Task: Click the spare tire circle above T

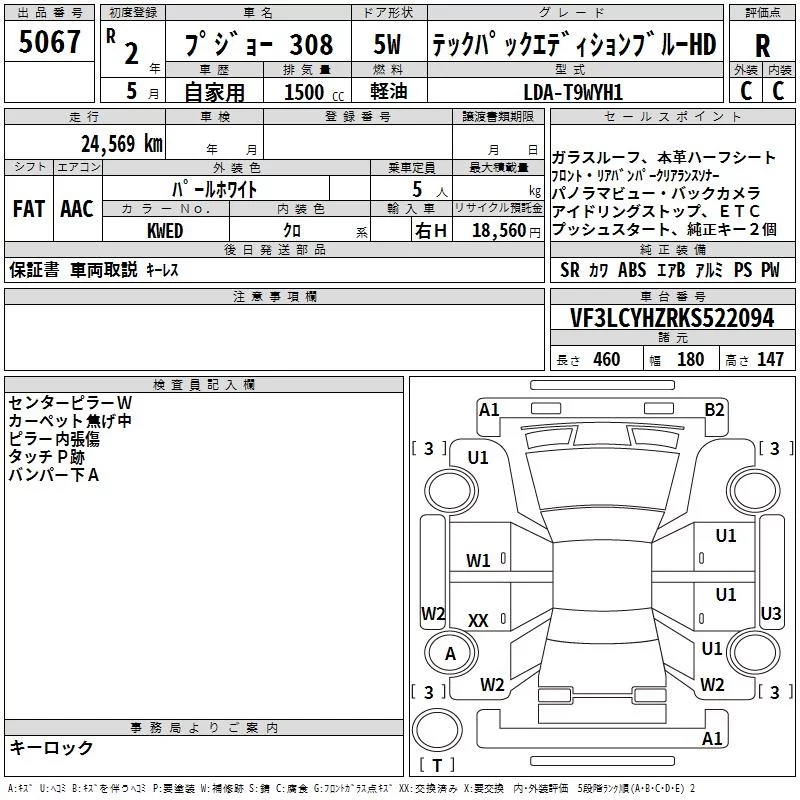Action: (437, 730)
